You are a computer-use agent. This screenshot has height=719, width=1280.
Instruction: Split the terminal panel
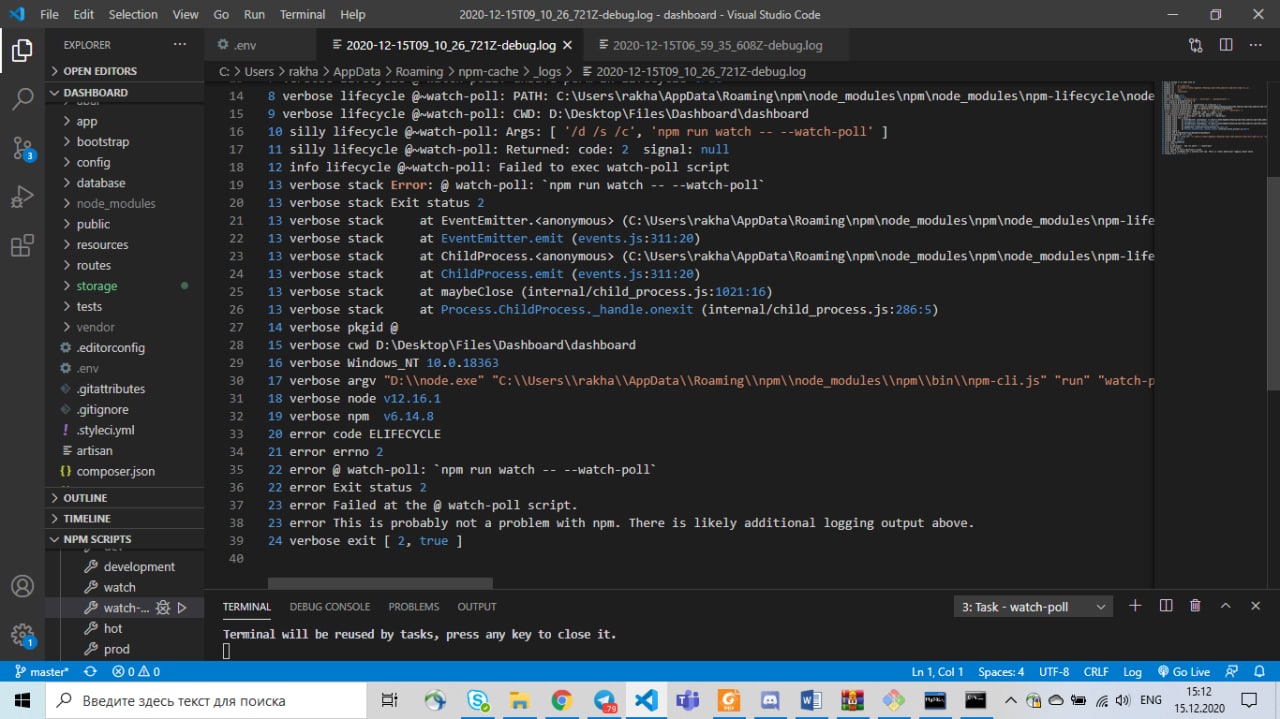click(x=1165, y=606)
